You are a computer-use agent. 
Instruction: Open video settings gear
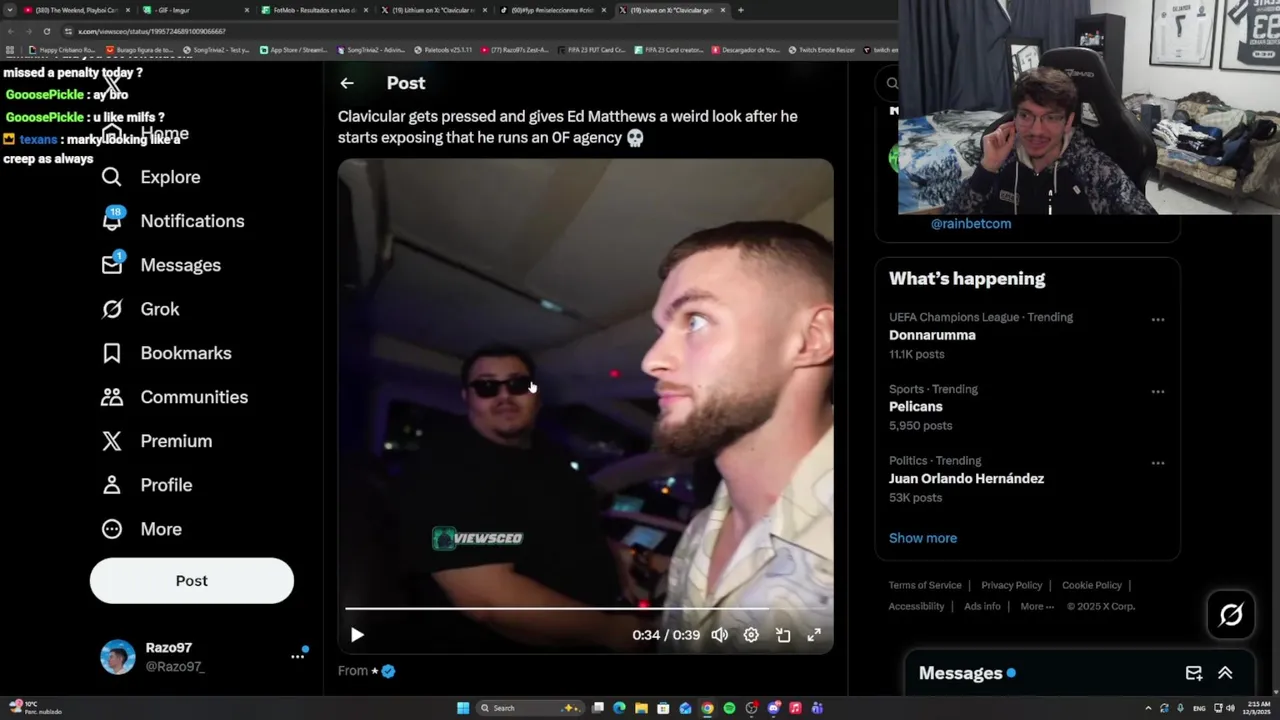751,635
